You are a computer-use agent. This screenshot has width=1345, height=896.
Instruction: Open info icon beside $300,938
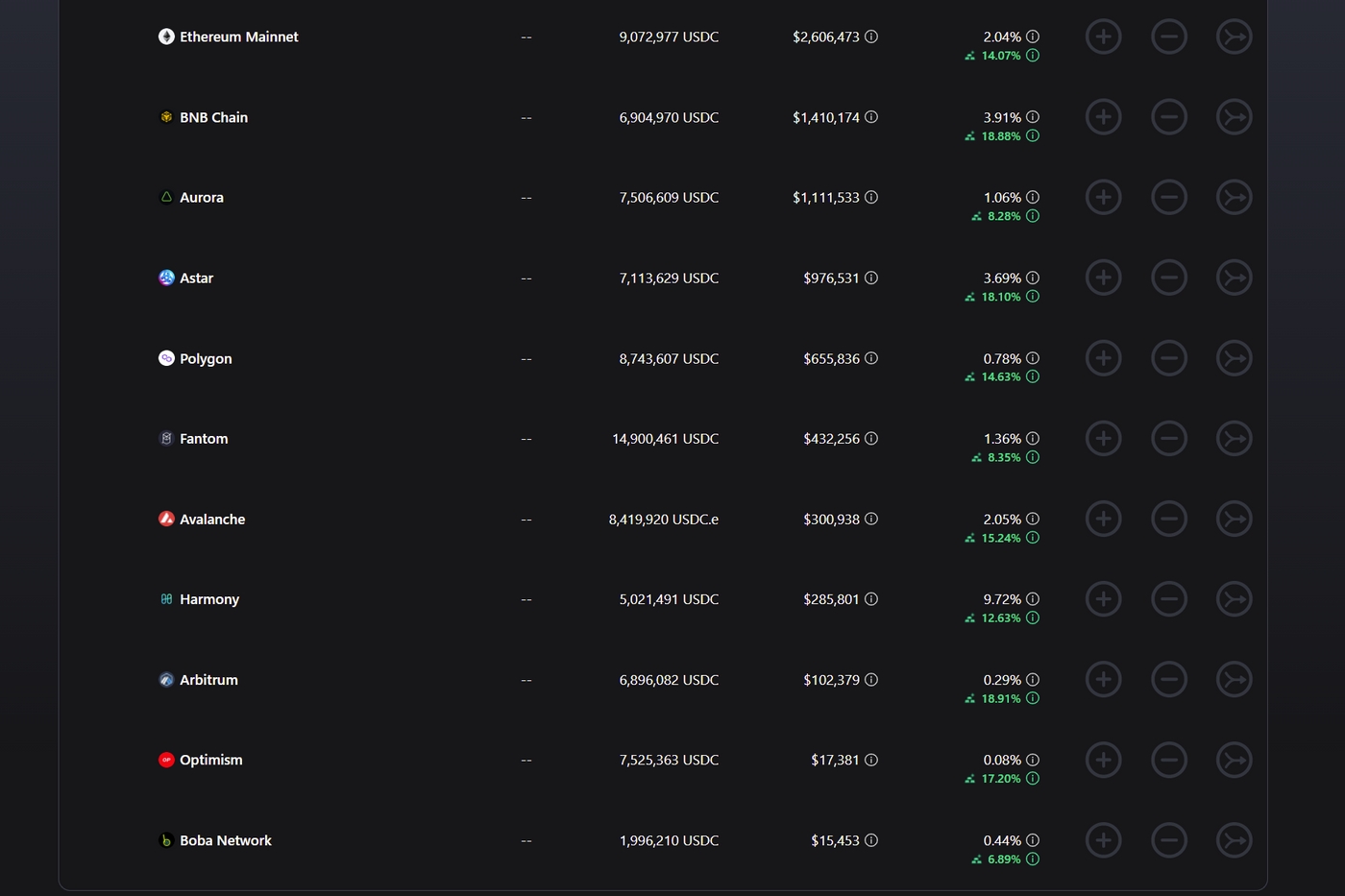point(871,519)
